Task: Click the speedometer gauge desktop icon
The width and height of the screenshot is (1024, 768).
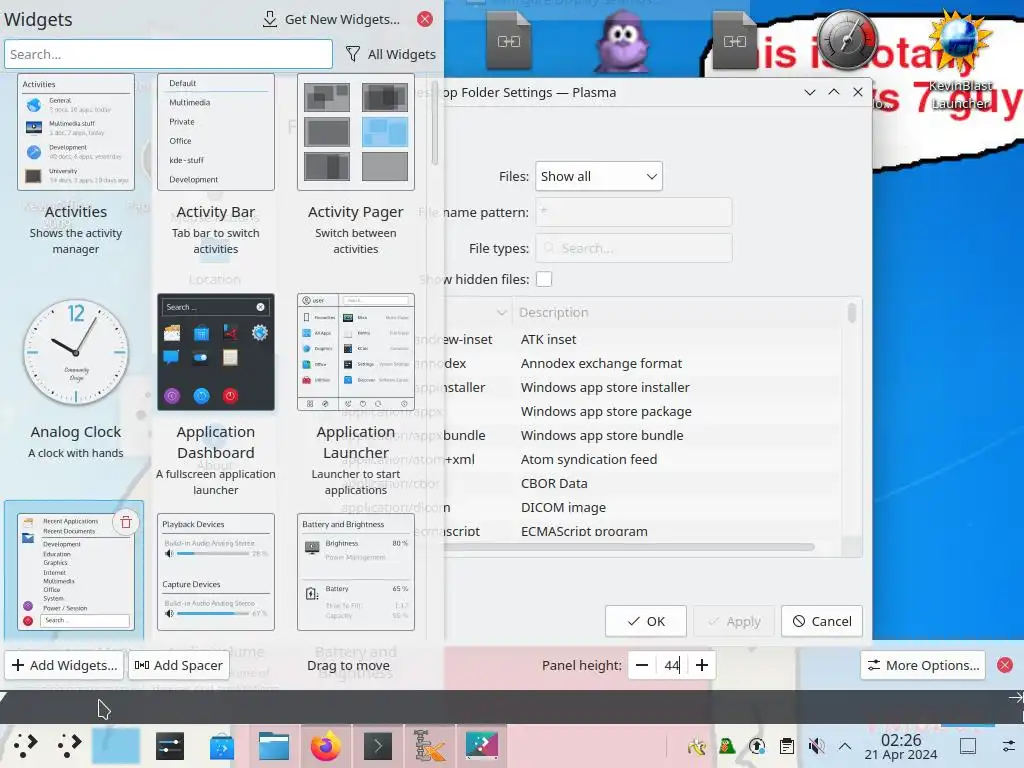Action: pyautogui.click(x=848, y=40)
